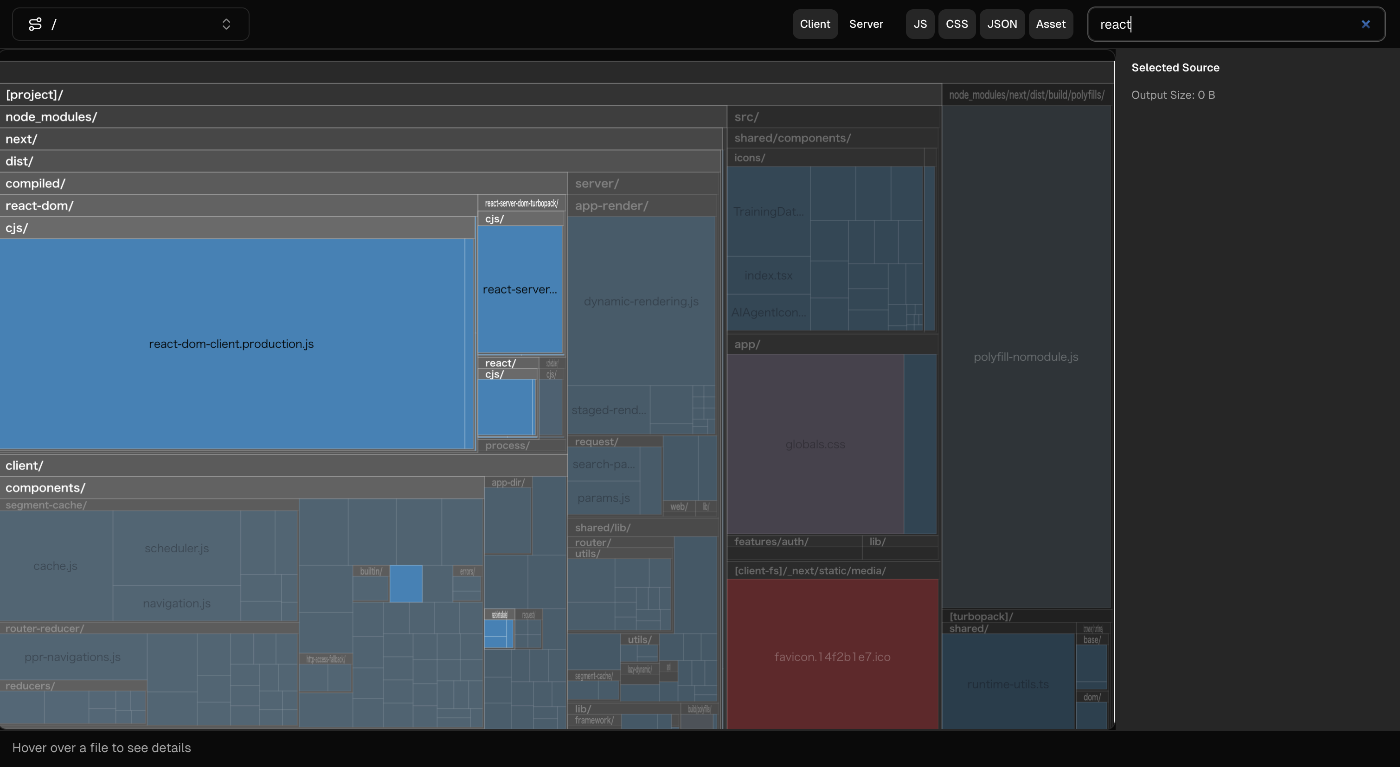The height and width of the screenshot is (767, 1400).
Task: Toggle the JS file type filter
Action: (x=920, y=24)
